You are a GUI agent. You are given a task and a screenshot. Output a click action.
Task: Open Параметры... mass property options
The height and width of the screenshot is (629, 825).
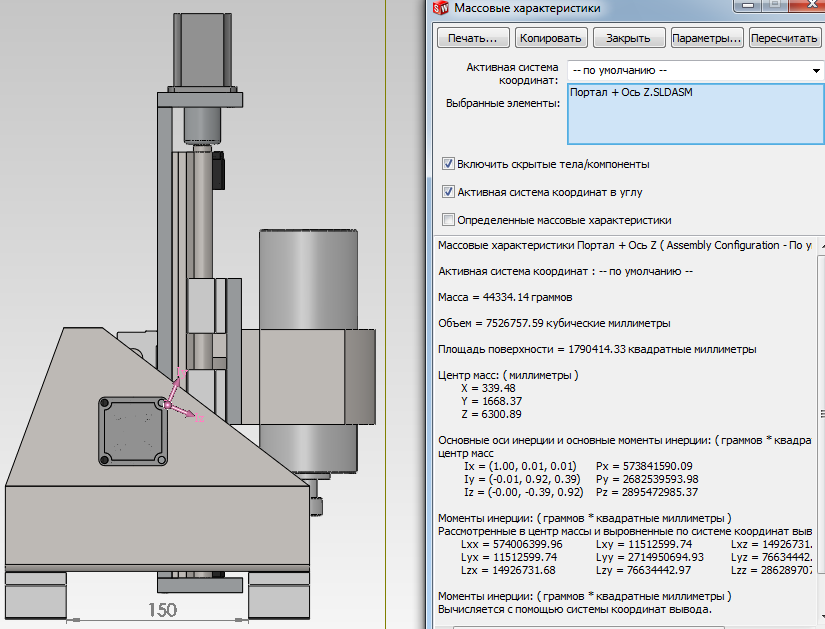pos(707,38)
